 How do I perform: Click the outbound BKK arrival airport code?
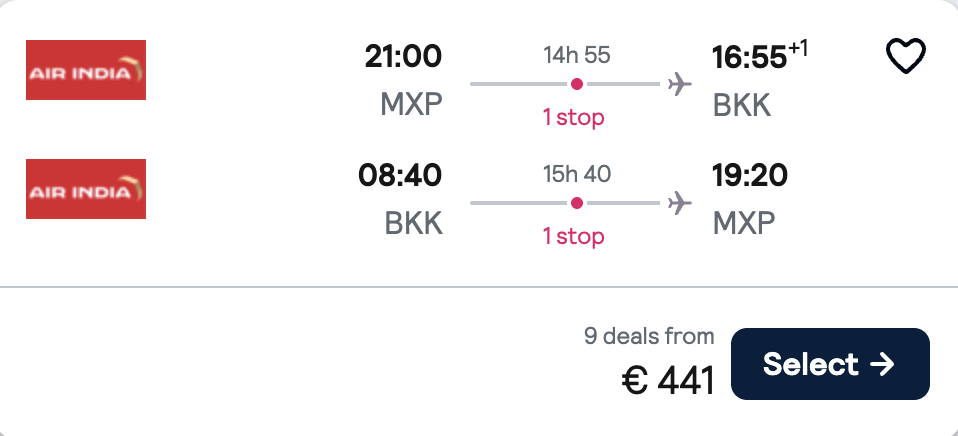click(x=742, y=105)
